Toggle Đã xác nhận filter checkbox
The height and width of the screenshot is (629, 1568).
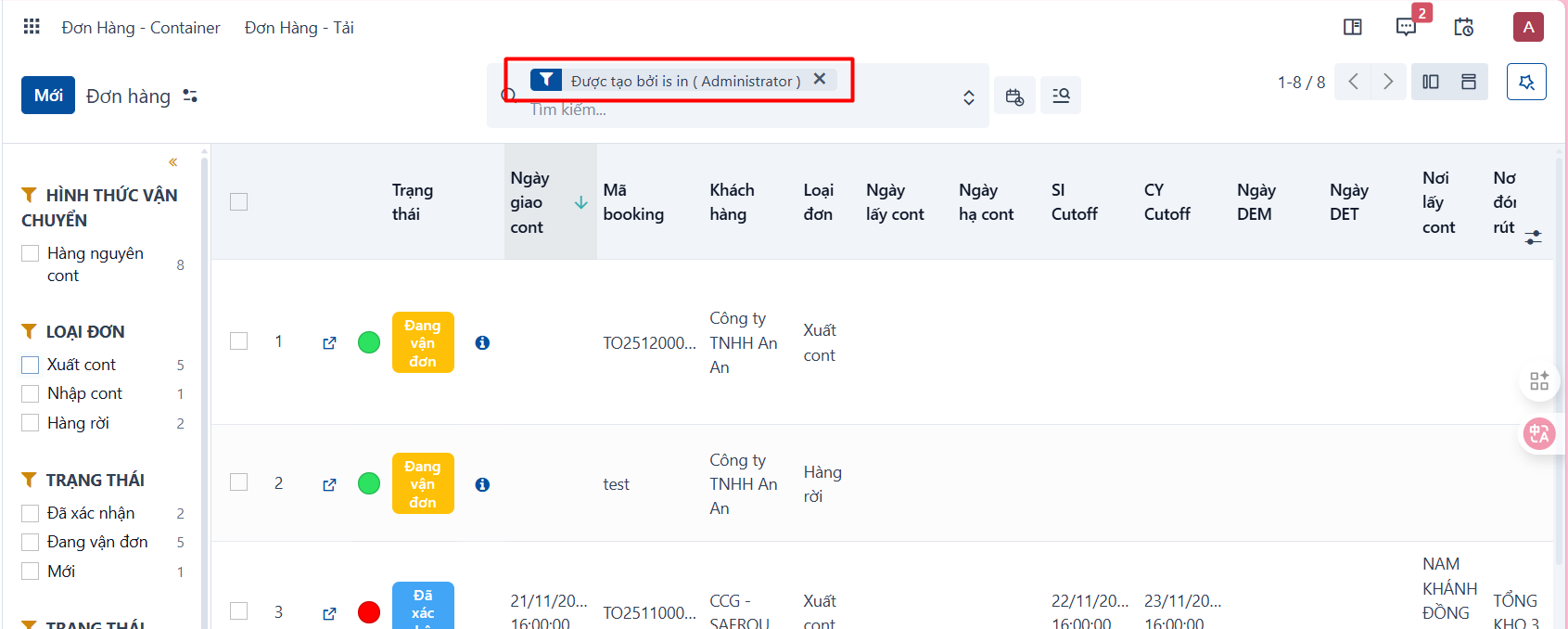point(31,513)
